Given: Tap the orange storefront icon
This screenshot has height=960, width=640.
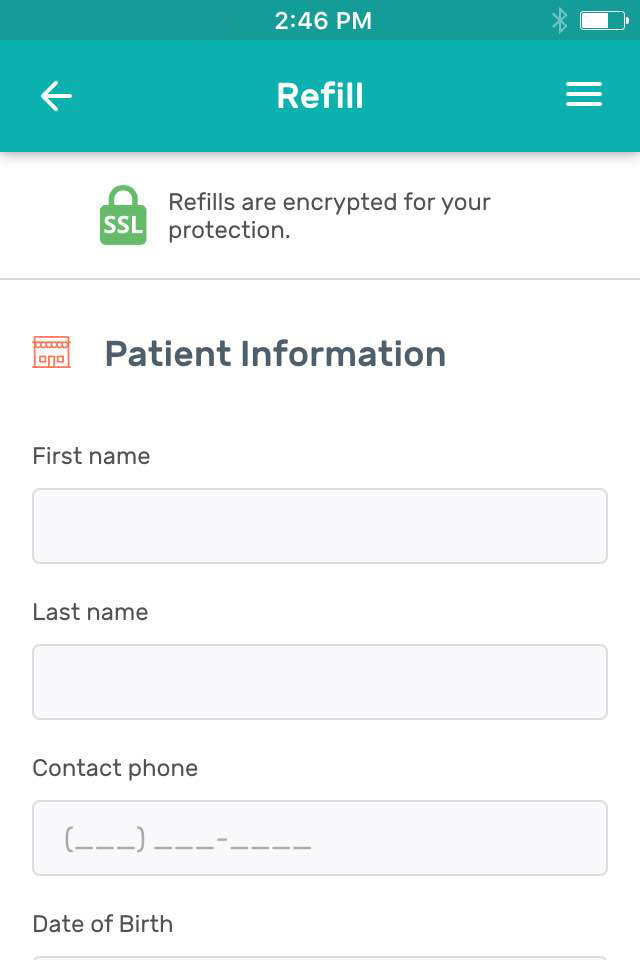Looking at the screenshot, I should 52,353.
